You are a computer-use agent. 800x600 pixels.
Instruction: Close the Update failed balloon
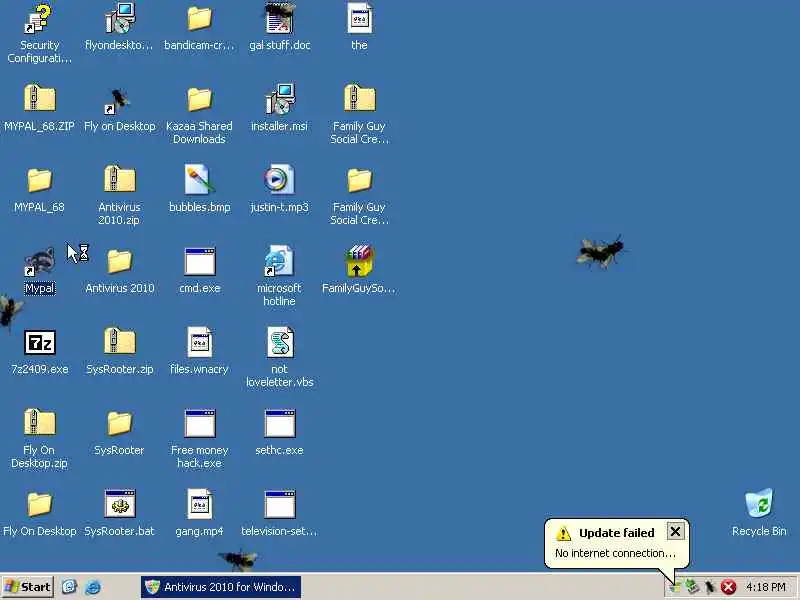coord(675,532)
